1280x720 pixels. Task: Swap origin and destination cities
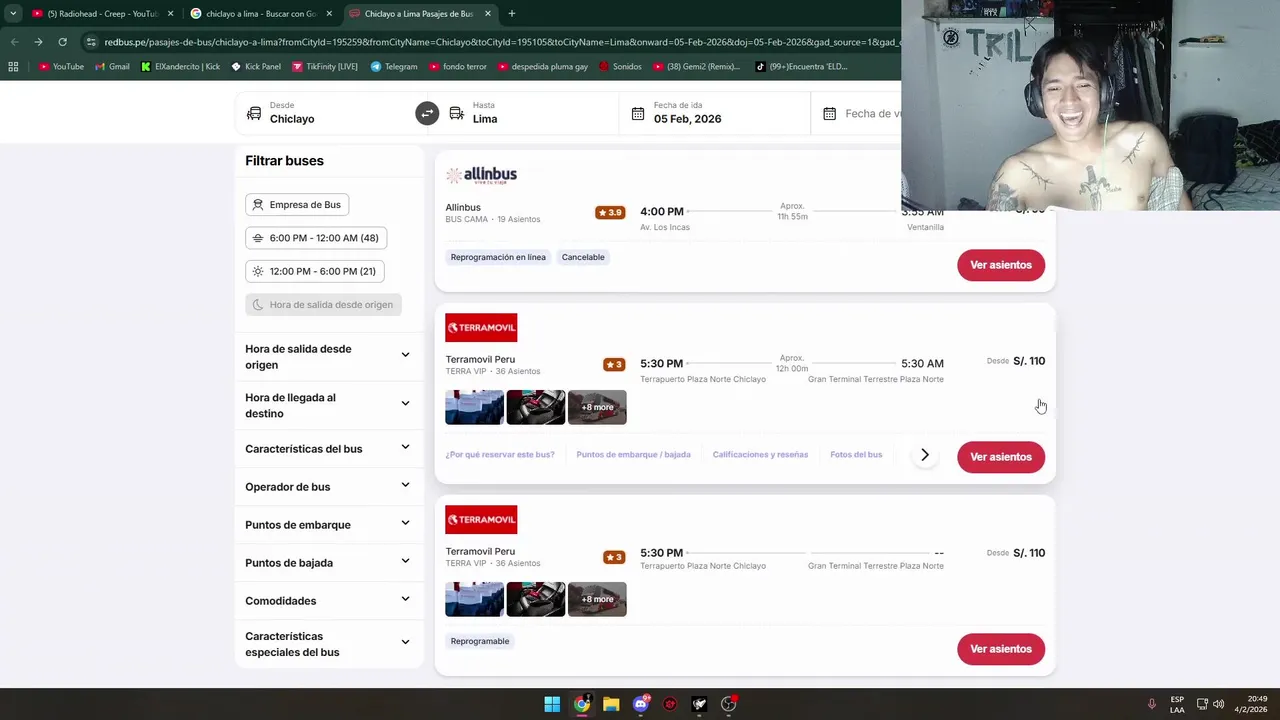pyautogui.click(x=427, y=113)
